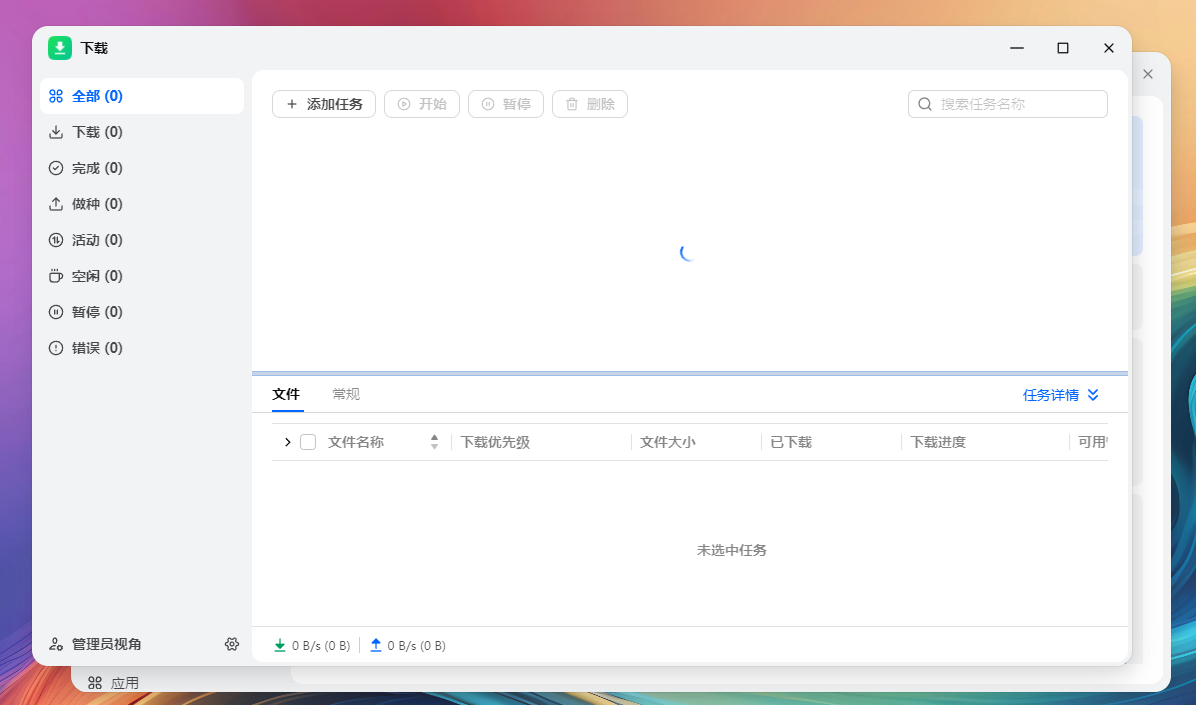Click the green download app logo
This screenshot has width=1196, height=705.
click(60, 48)
